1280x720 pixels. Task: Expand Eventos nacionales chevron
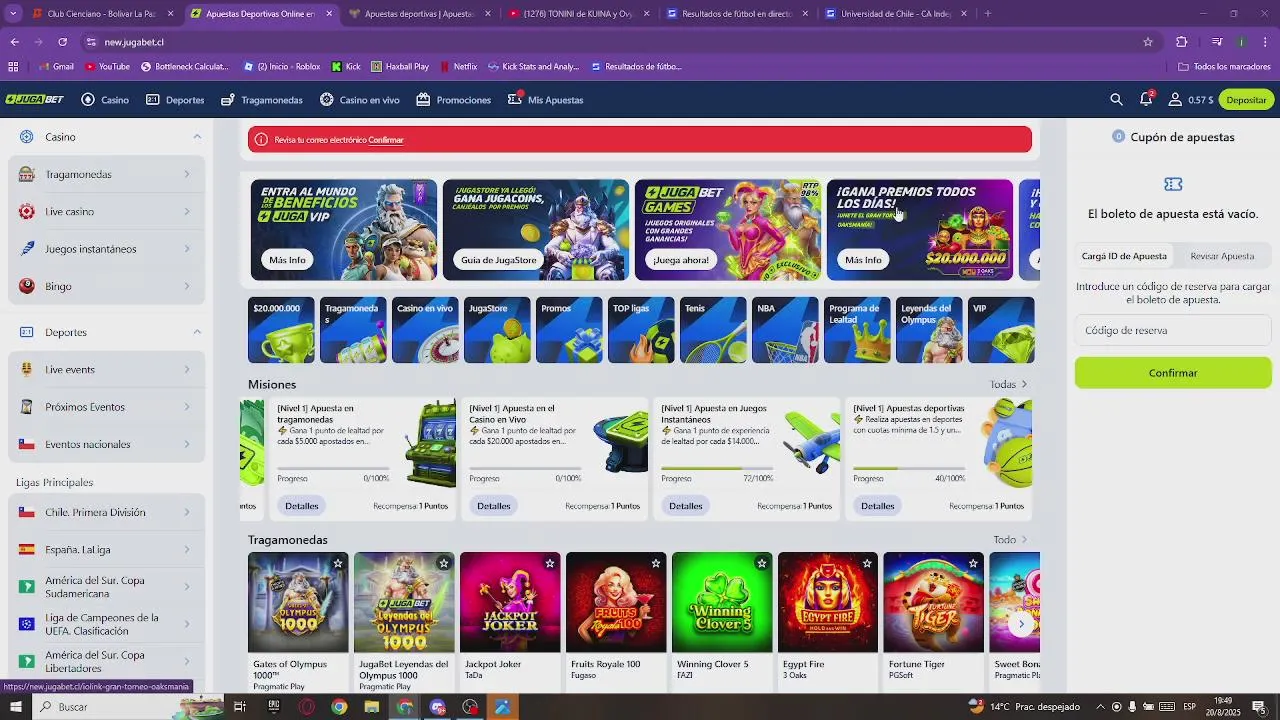(x=187, y=445)
